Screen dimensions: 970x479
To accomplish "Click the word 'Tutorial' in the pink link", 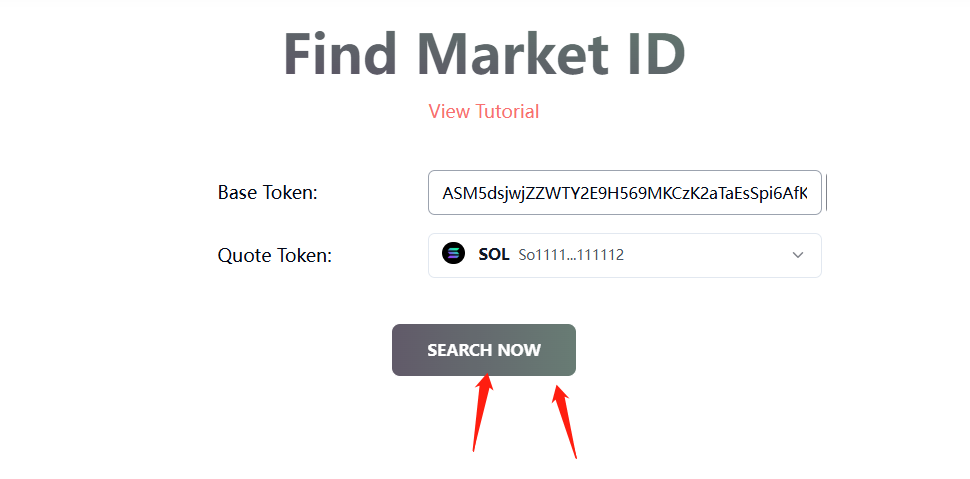I will [508, 111].
